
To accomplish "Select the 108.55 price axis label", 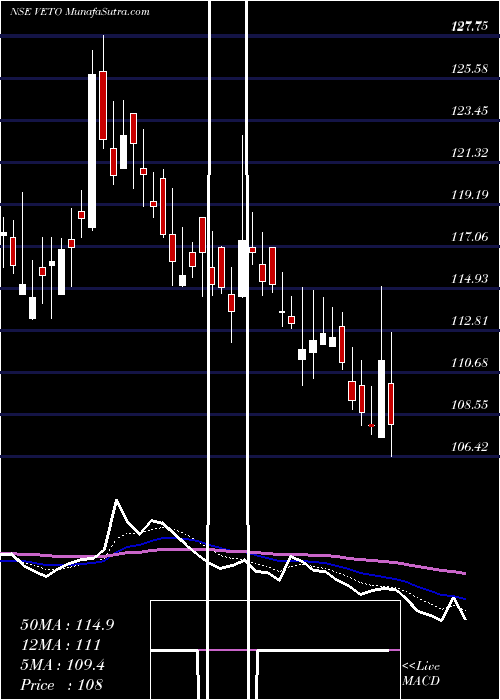I will click(470, 405).
